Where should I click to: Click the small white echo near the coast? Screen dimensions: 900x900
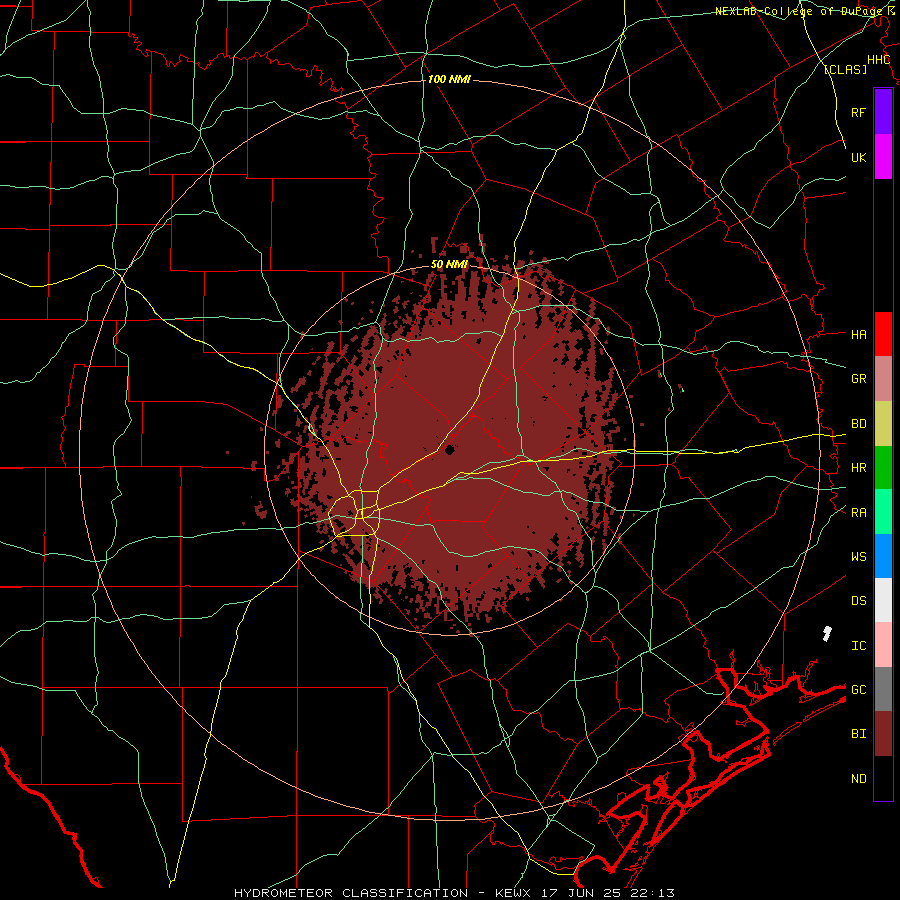[x=827, y=634]
